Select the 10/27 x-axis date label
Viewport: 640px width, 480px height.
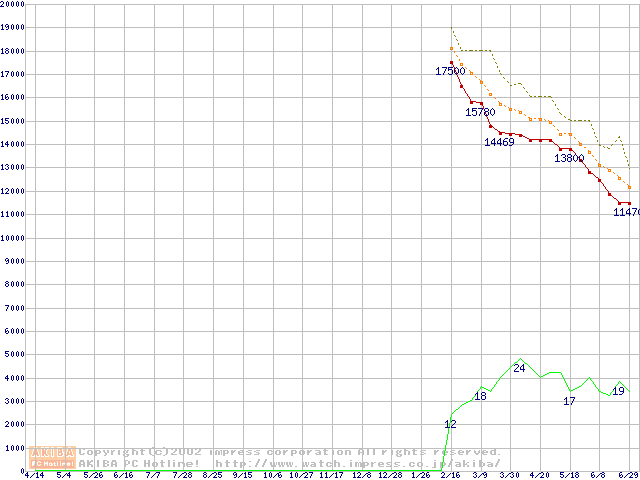click(301, 475)
